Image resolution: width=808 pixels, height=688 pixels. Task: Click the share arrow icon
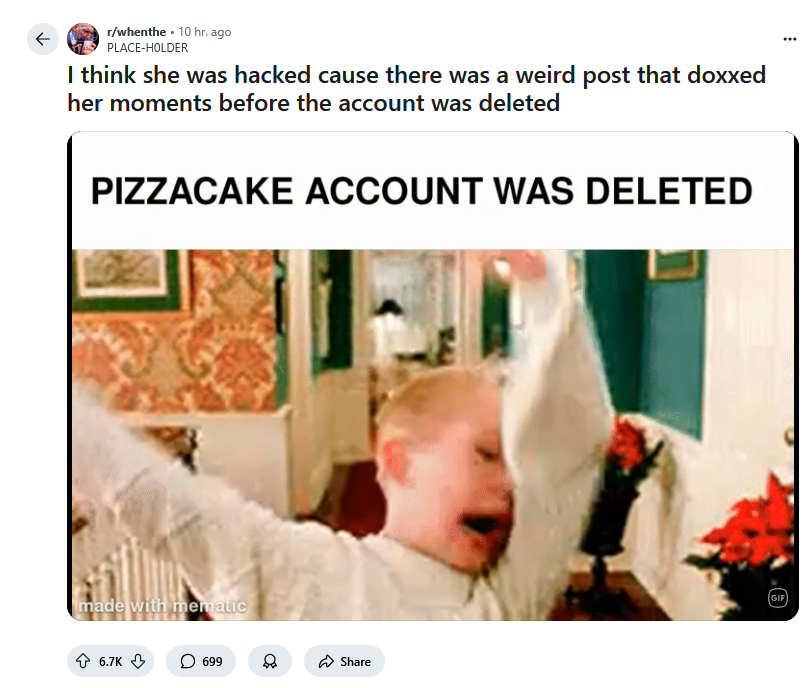[x=326, y=661]
